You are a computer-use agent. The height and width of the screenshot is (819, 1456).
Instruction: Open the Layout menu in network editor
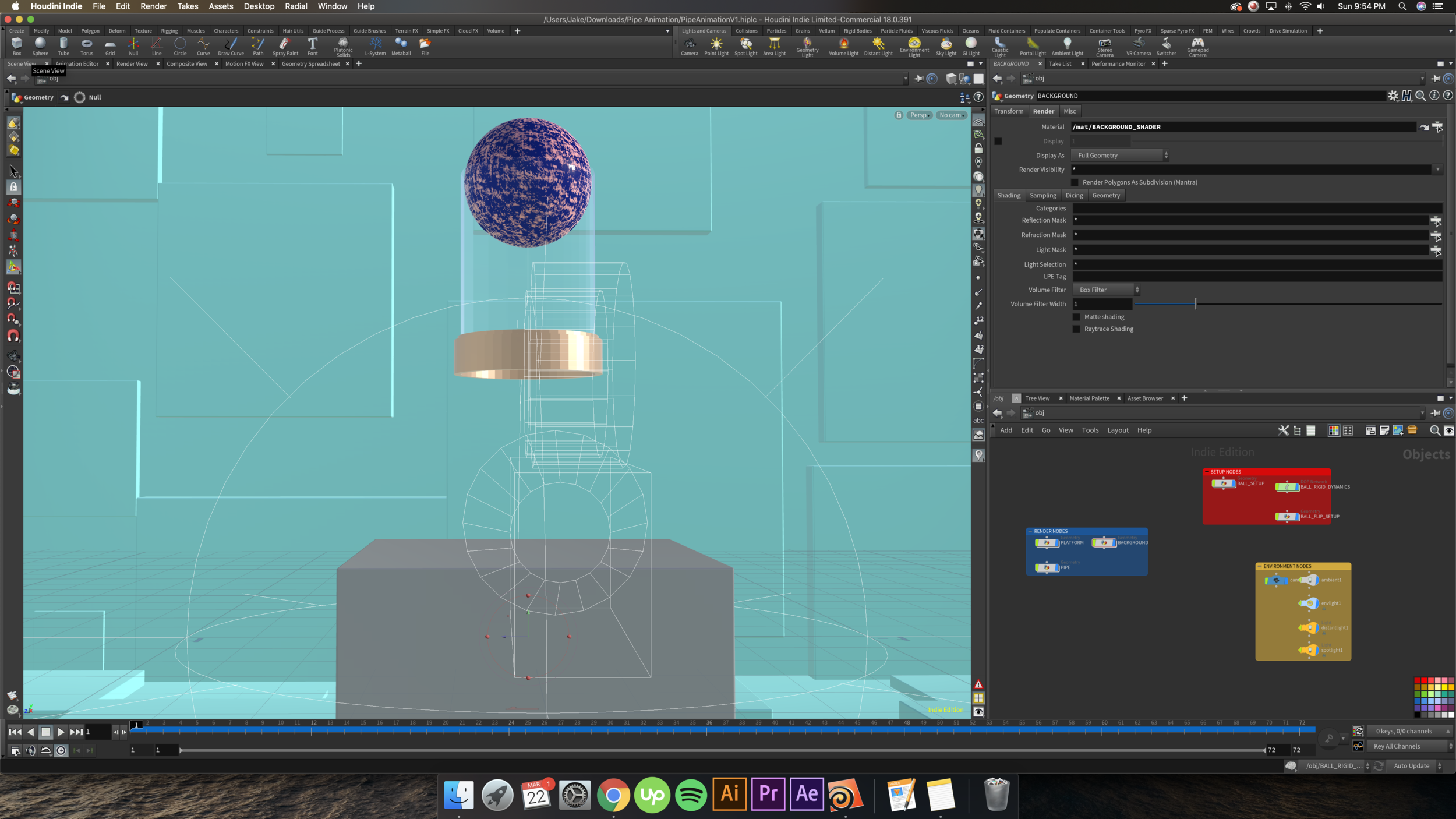tap(1118, 430)
